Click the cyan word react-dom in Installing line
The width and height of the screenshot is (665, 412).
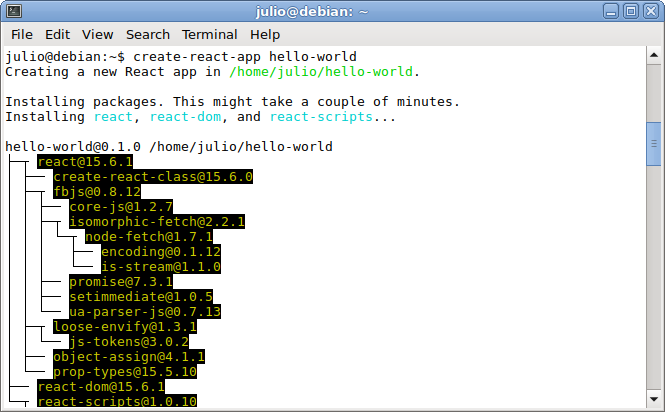pyautogui.click(x=185, y=117)
